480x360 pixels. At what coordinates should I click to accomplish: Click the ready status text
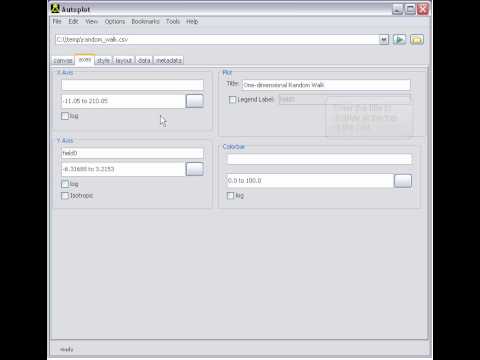tap(66, 349)
